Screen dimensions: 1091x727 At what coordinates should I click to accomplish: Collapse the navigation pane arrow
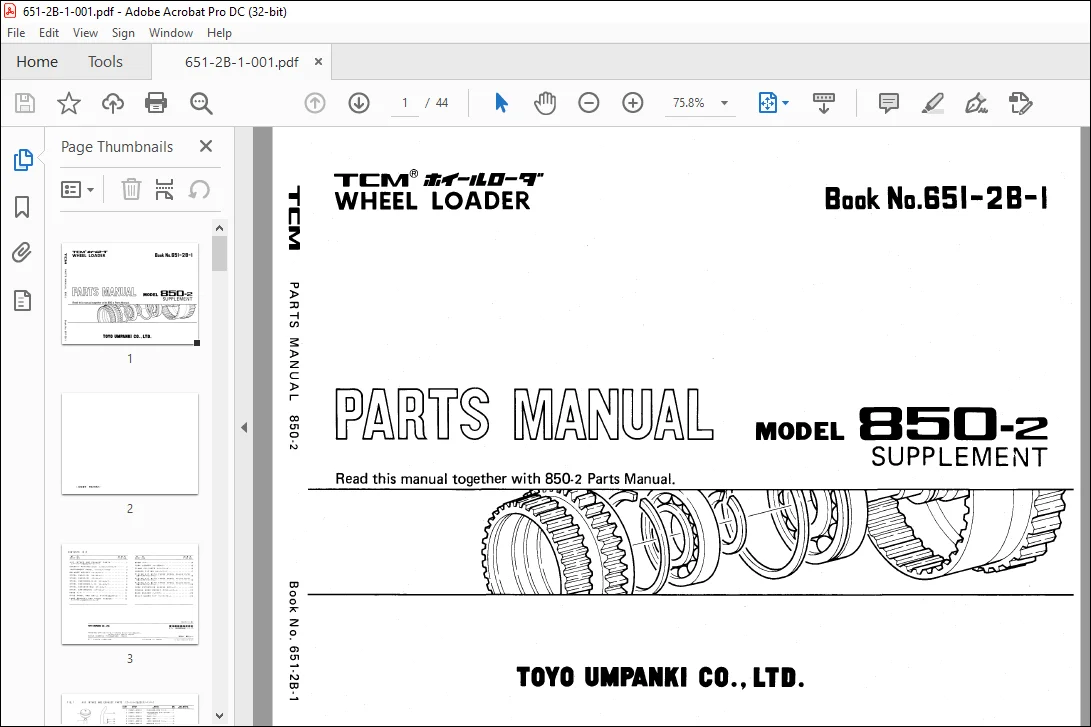[x=244, y=427]
